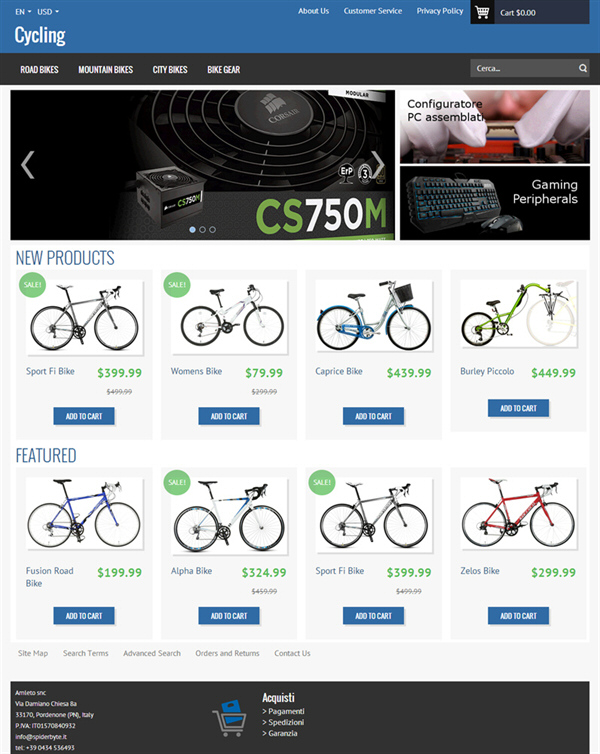
Task: Click the footer shopping cart graphic
Action: coord(229,718)
